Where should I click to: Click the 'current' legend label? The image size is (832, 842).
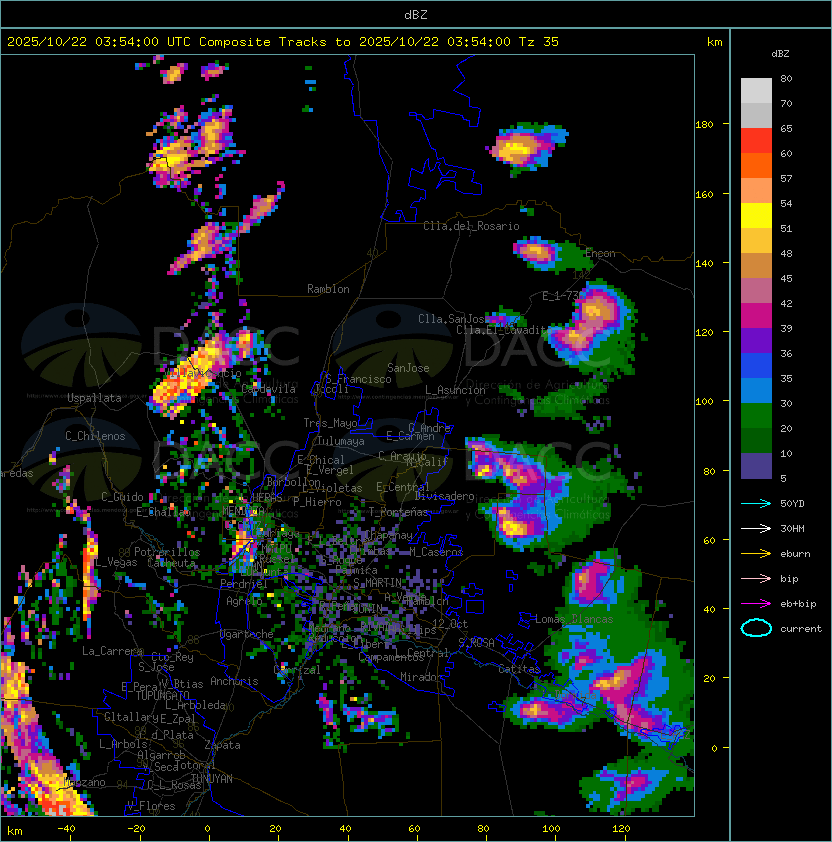[801, 629]
